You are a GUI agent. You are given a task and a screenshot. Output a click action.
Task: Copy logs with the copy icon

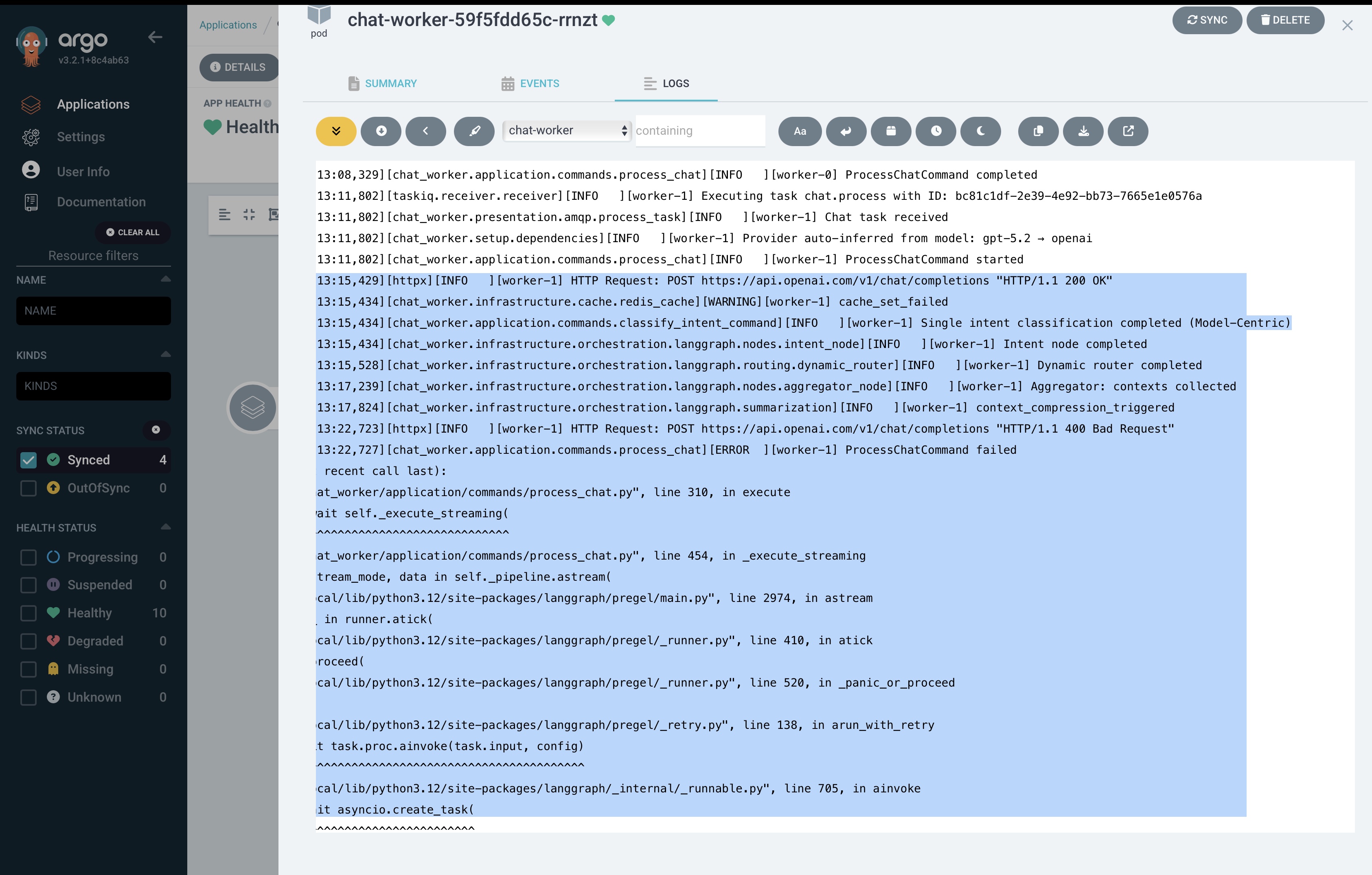point(1038,131)
